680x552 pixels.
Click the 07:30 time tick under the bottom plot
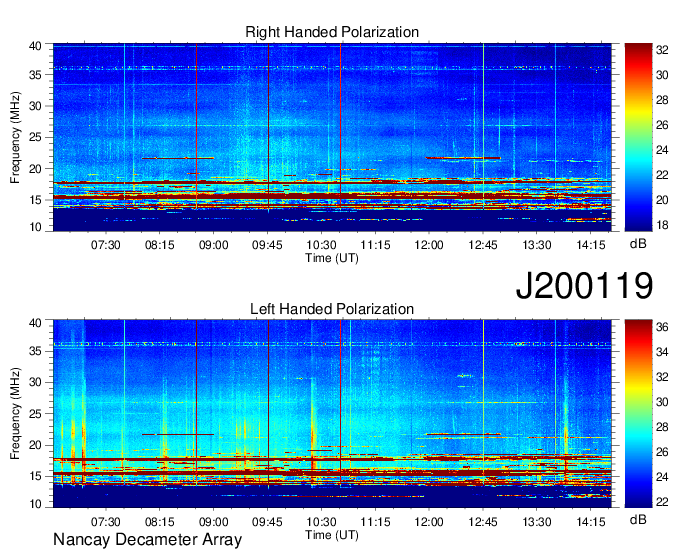click(105, 522)
